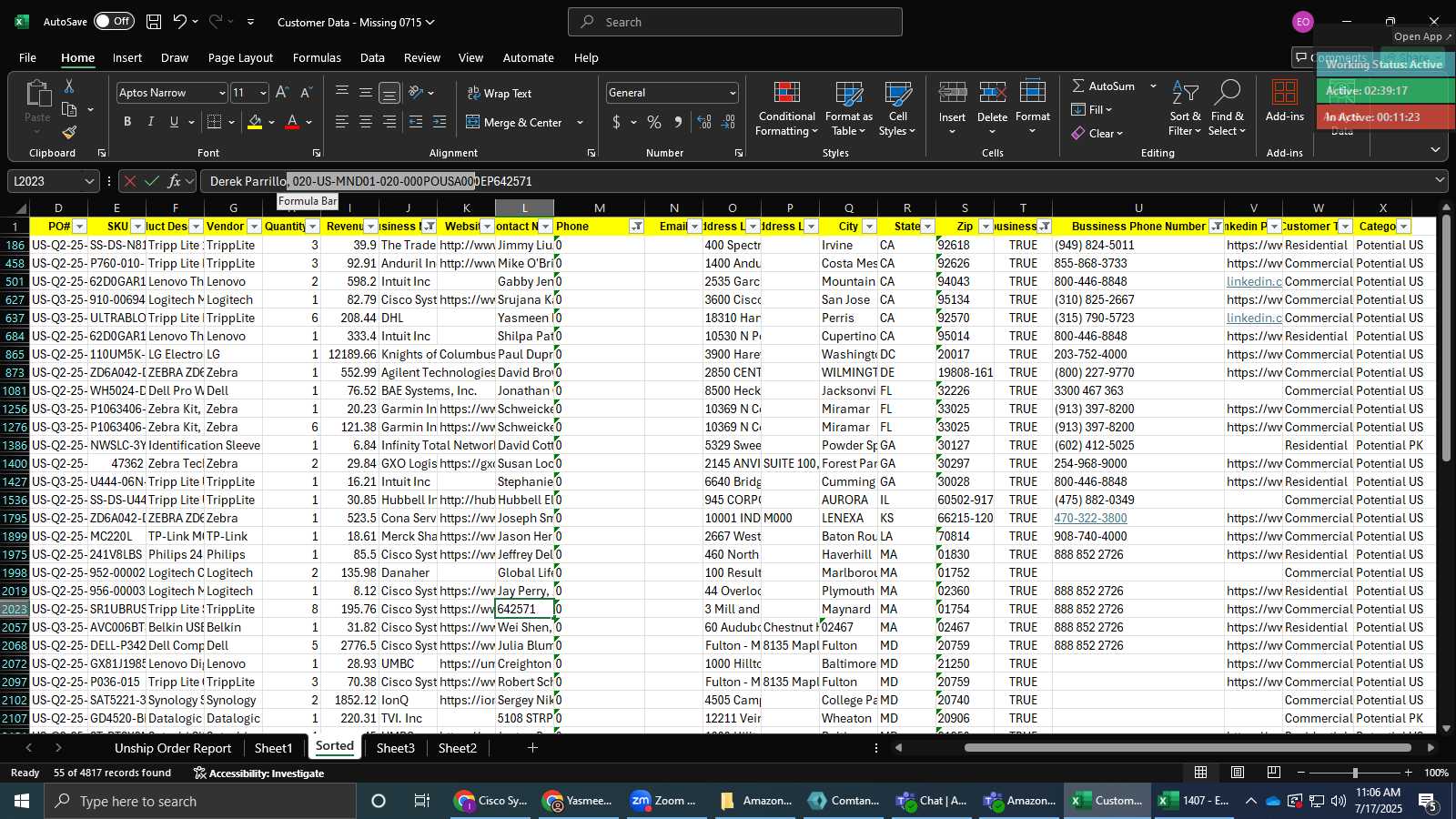The height and width of the screenshot is (819, 1456).
Task: Click the Increase Font Size icon
Action: coord(282,93)
